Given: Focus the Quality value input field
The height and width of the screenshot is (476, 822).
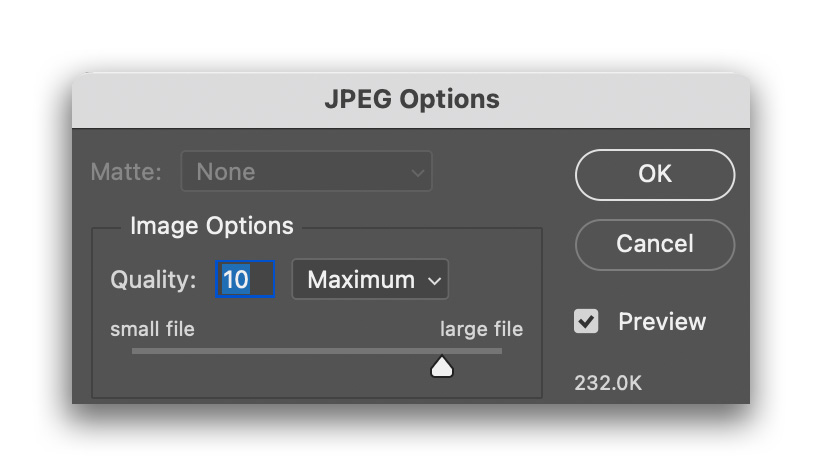Looking at the screenshot, I should [245, 279].
